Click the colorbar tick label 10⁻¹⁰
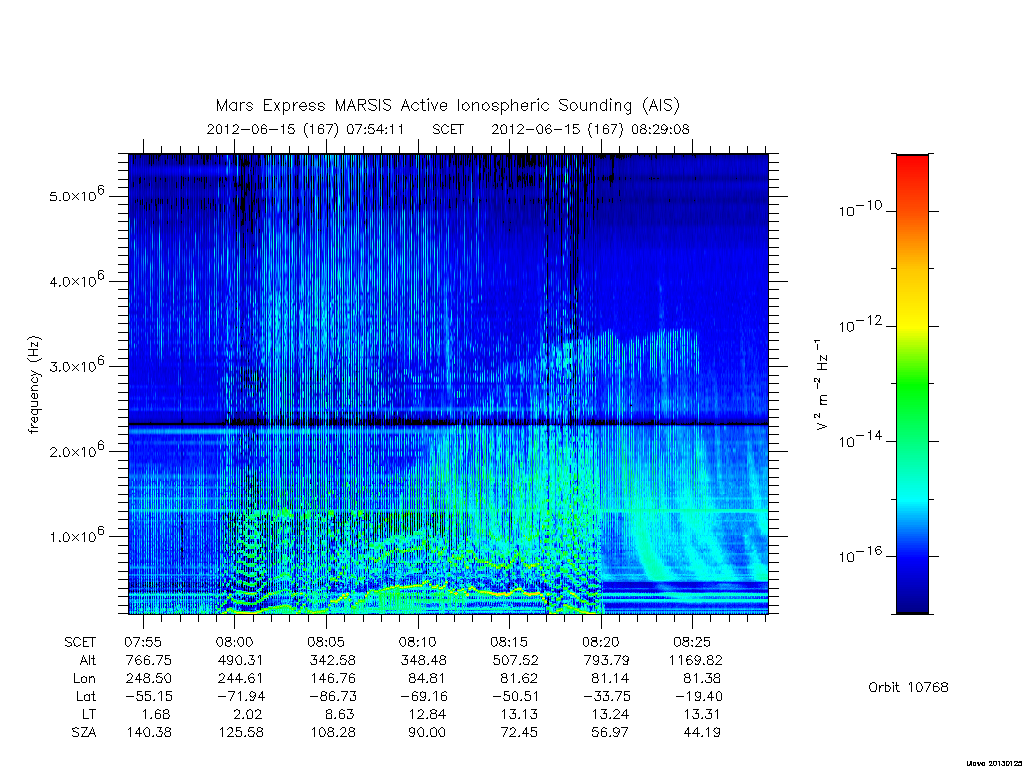1024x768 pixels. coord(860,209)
